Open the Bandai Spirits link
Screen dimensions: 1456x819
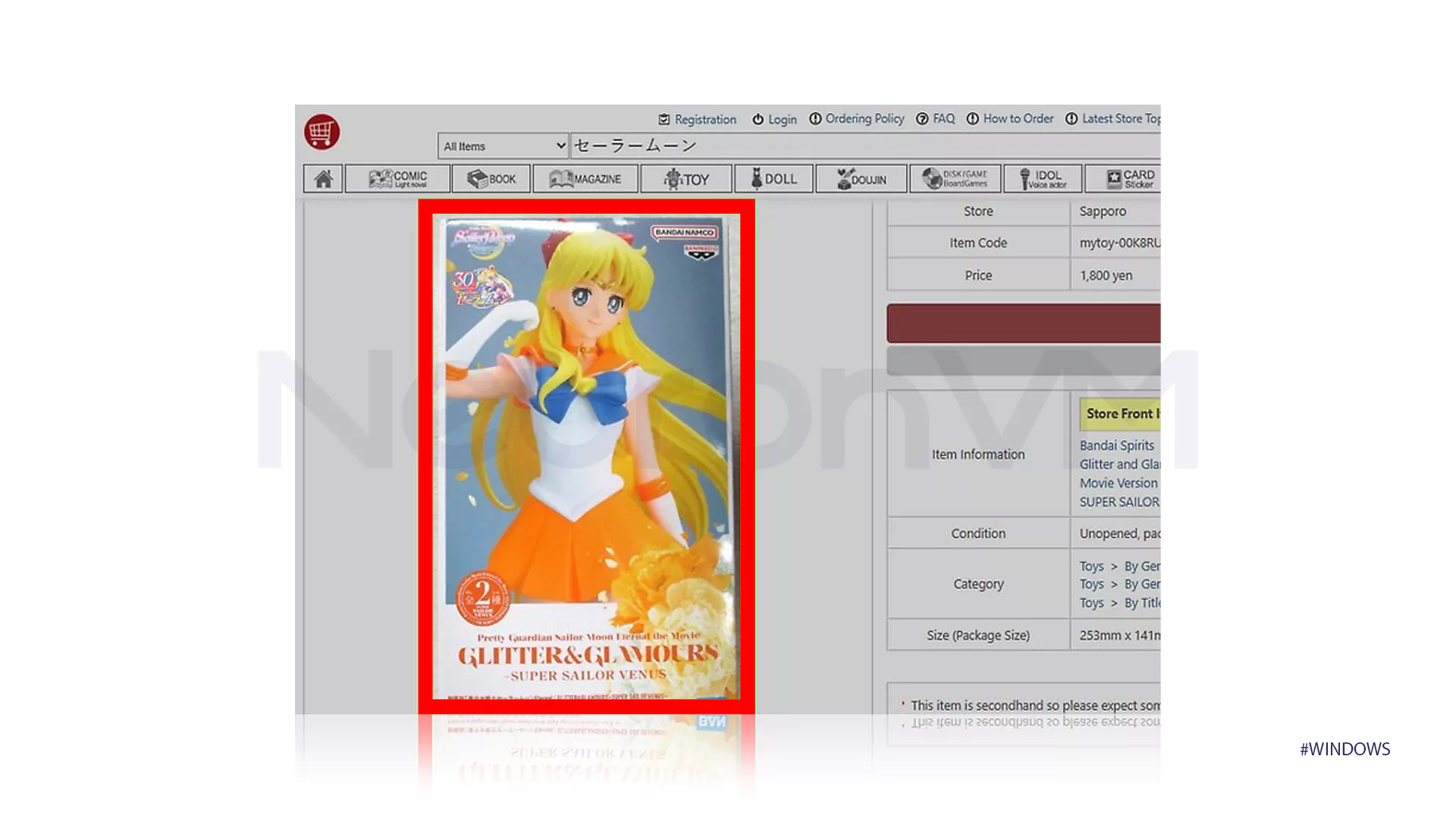(x=1117, y=445)
